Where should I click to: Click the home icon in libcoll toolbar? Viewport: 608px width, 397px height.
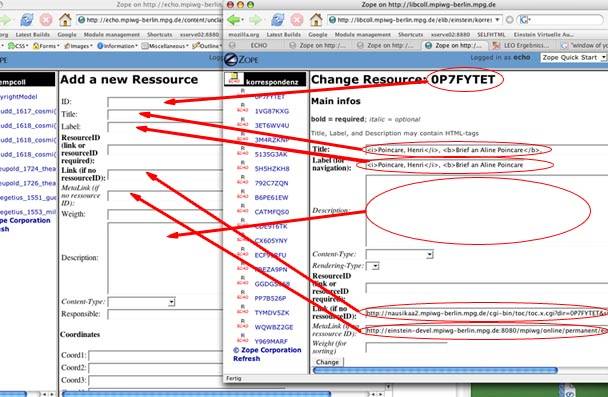click(x=316, y=19)
